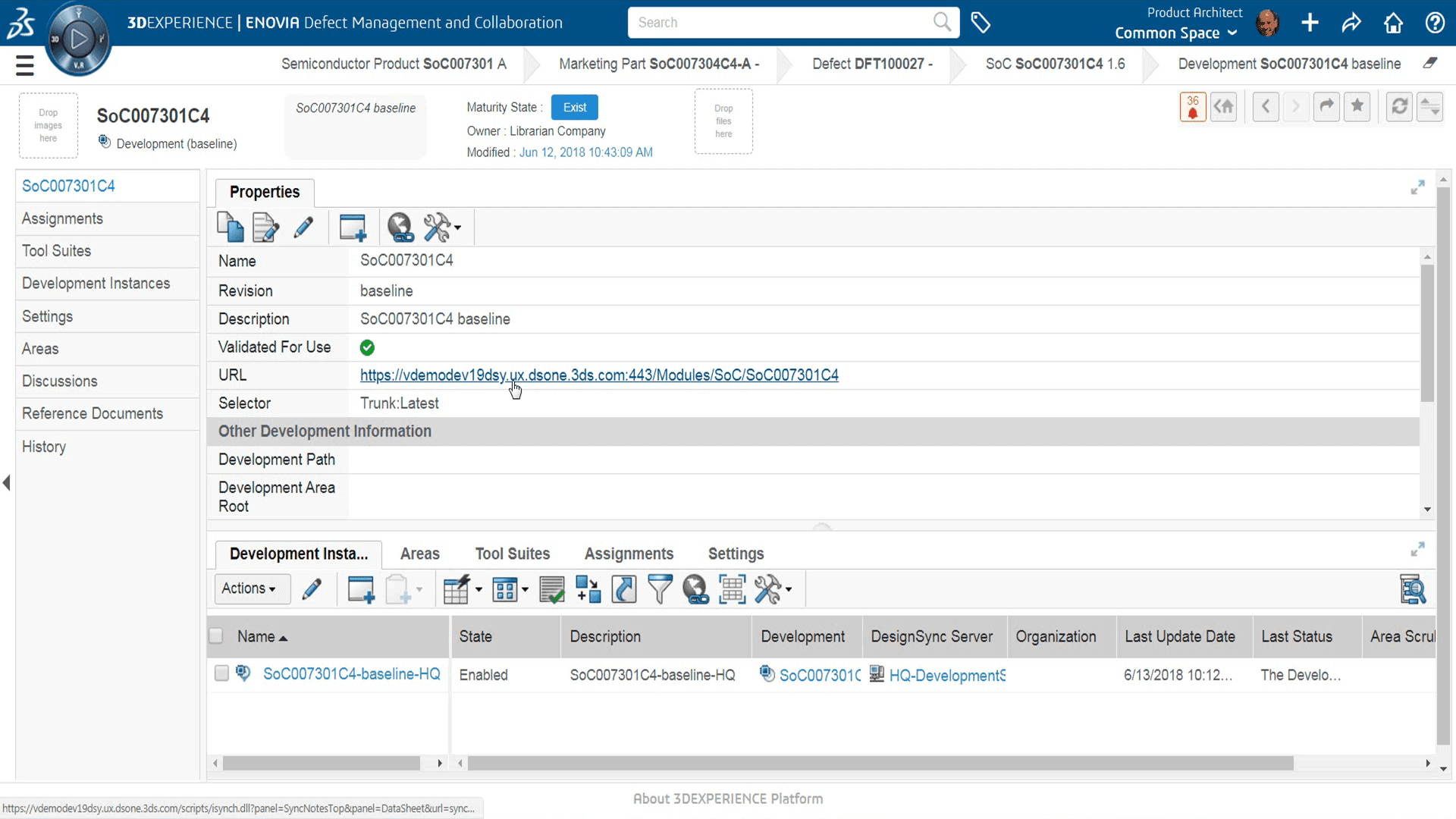The width and height of the screenshot is (1456, 819).
Task: Click the search magnifier icon
Action: 942,22
